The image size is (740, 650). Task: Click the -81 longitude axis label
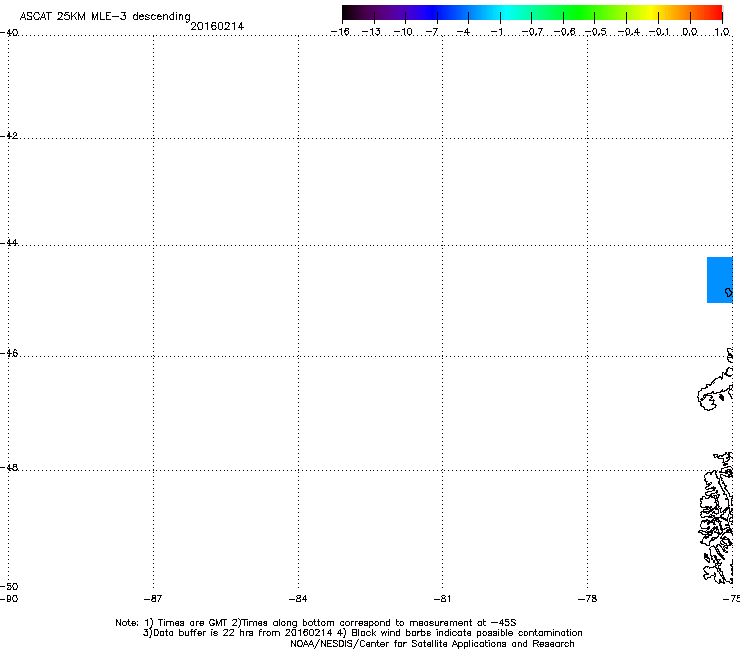[x=443, y=599]
